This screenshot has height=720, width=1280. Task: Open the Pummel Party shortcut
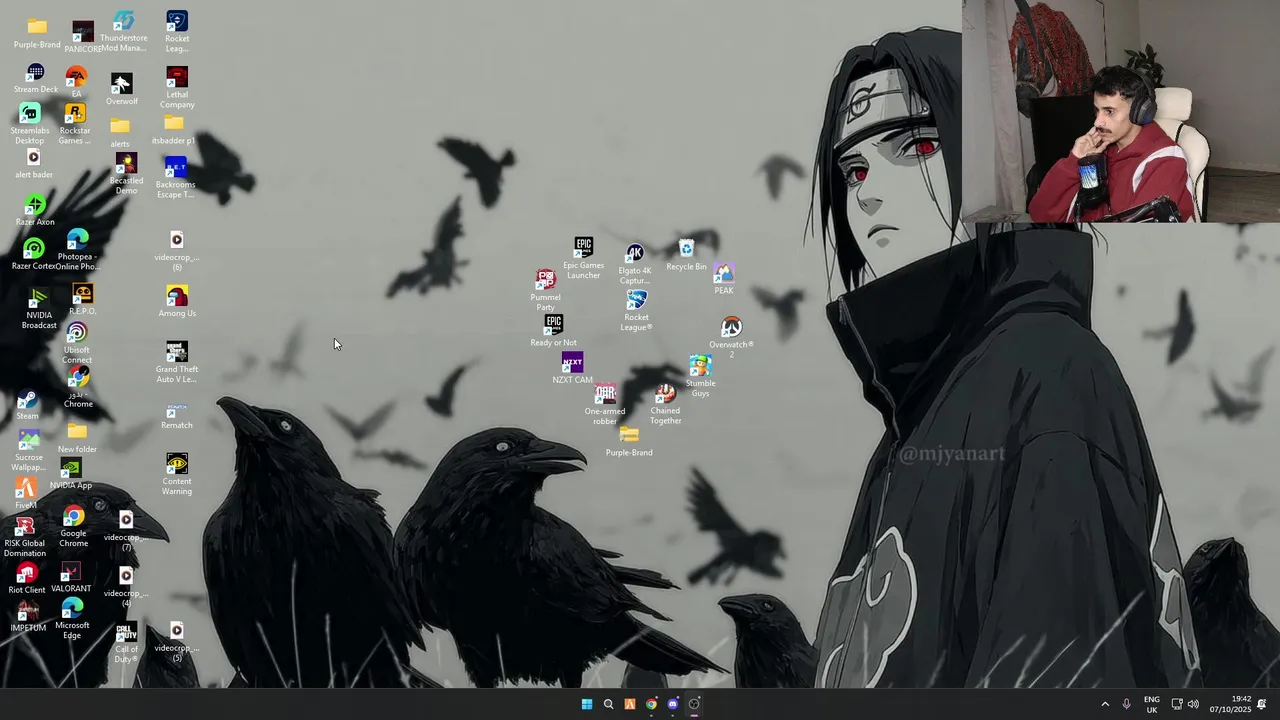pyautogui.click(x=545, y=290)
